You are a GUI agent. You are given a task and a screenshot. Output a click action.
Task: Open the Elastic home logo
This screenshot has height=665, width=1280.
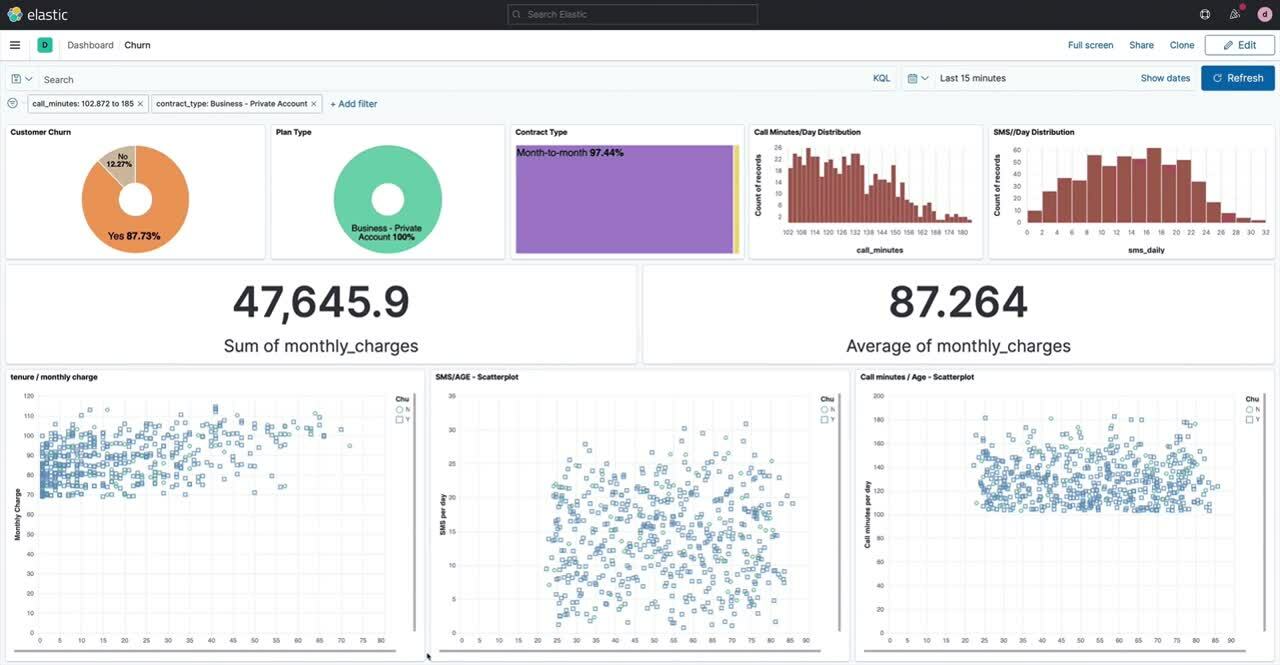[36, 14]
